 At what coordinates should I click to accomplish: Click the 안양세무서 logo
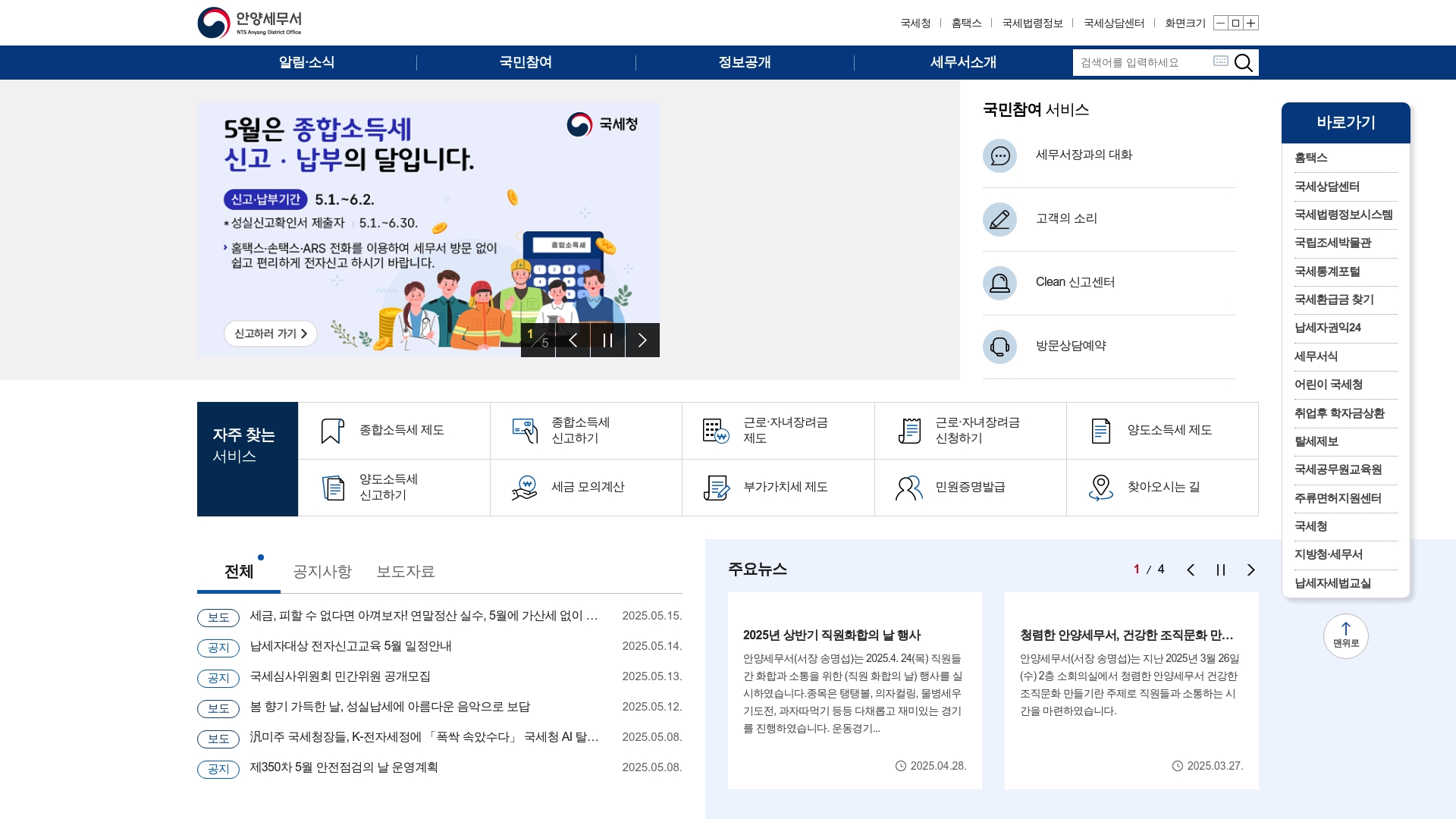[249, 23]
